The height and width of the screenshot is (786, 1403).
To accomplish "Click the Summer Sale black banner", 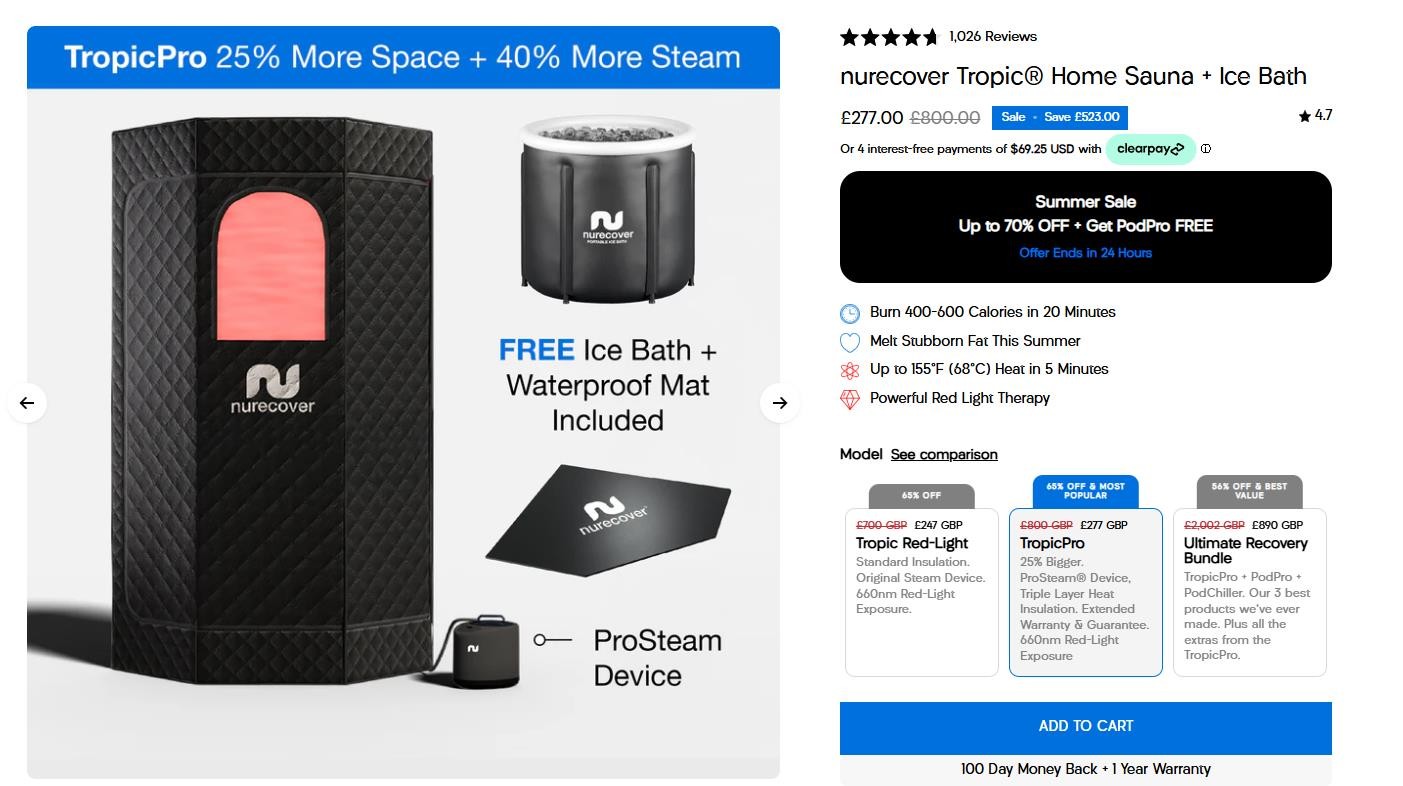I will coord(1086,227).
